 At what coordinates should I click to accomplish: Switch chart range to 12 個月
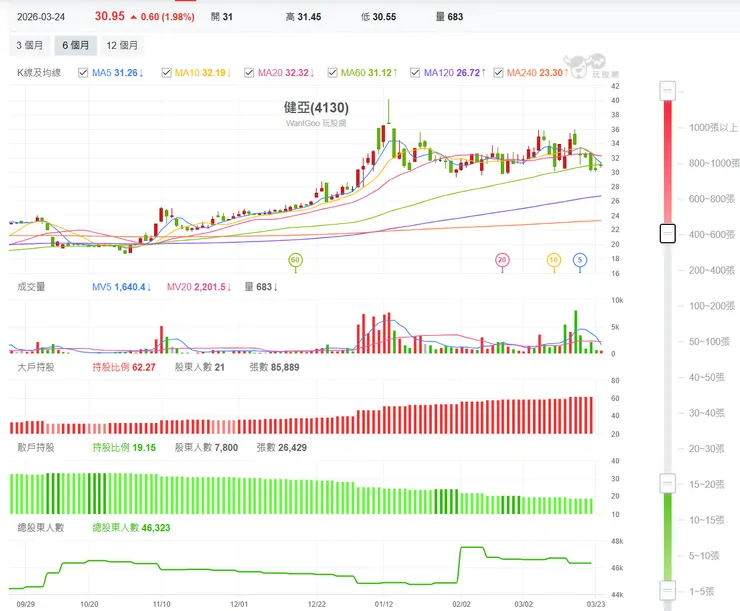tap(122, 45)
